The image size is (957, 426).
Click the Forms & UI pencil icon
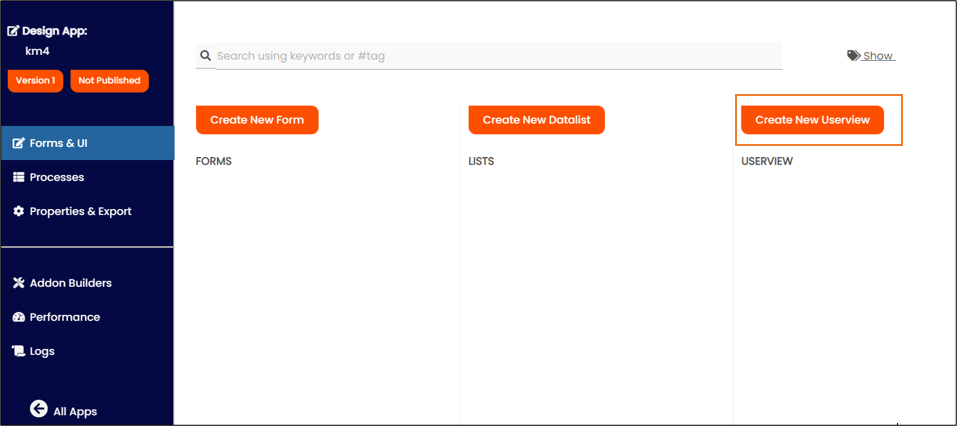[x=19, y=143]
